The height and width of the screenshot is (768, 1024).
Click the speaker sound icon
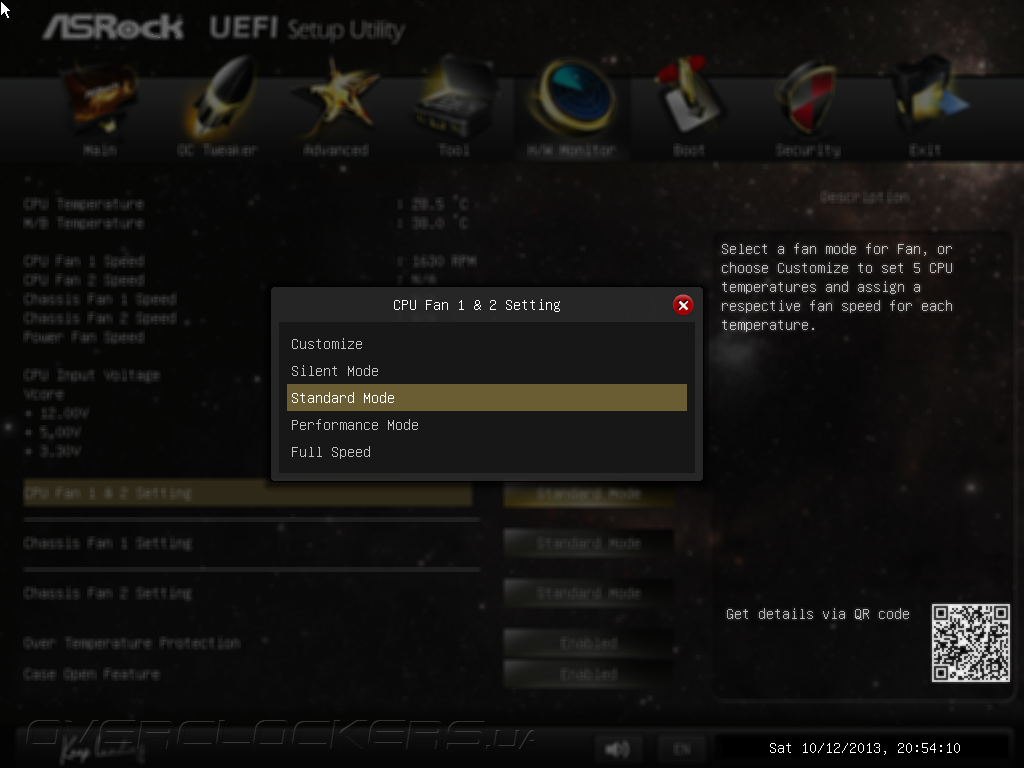[617, 748]
